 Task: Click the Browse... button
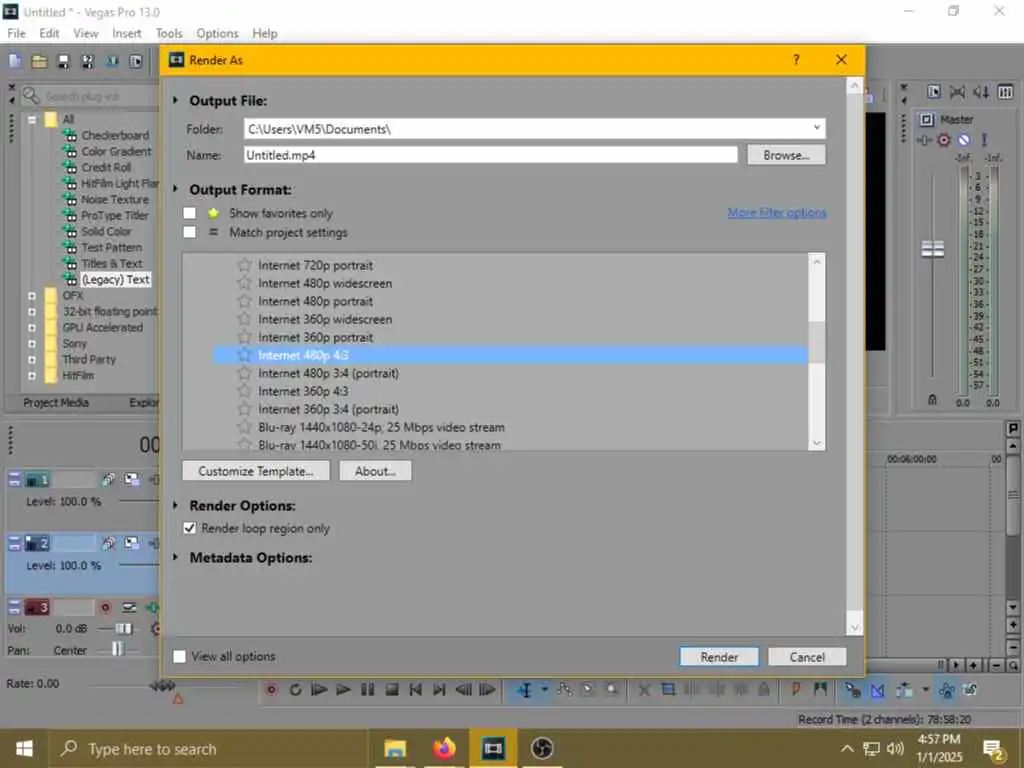point(786,155)
